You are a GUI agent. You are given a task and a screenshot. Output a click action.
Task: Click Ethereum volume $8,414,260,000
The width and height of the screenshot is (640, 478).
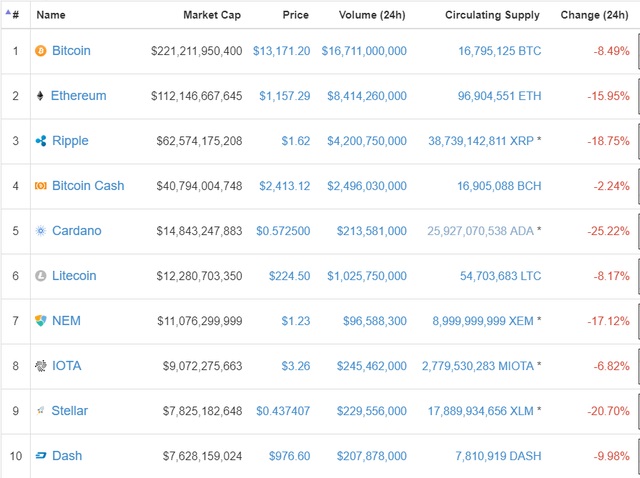click(367, 96)
